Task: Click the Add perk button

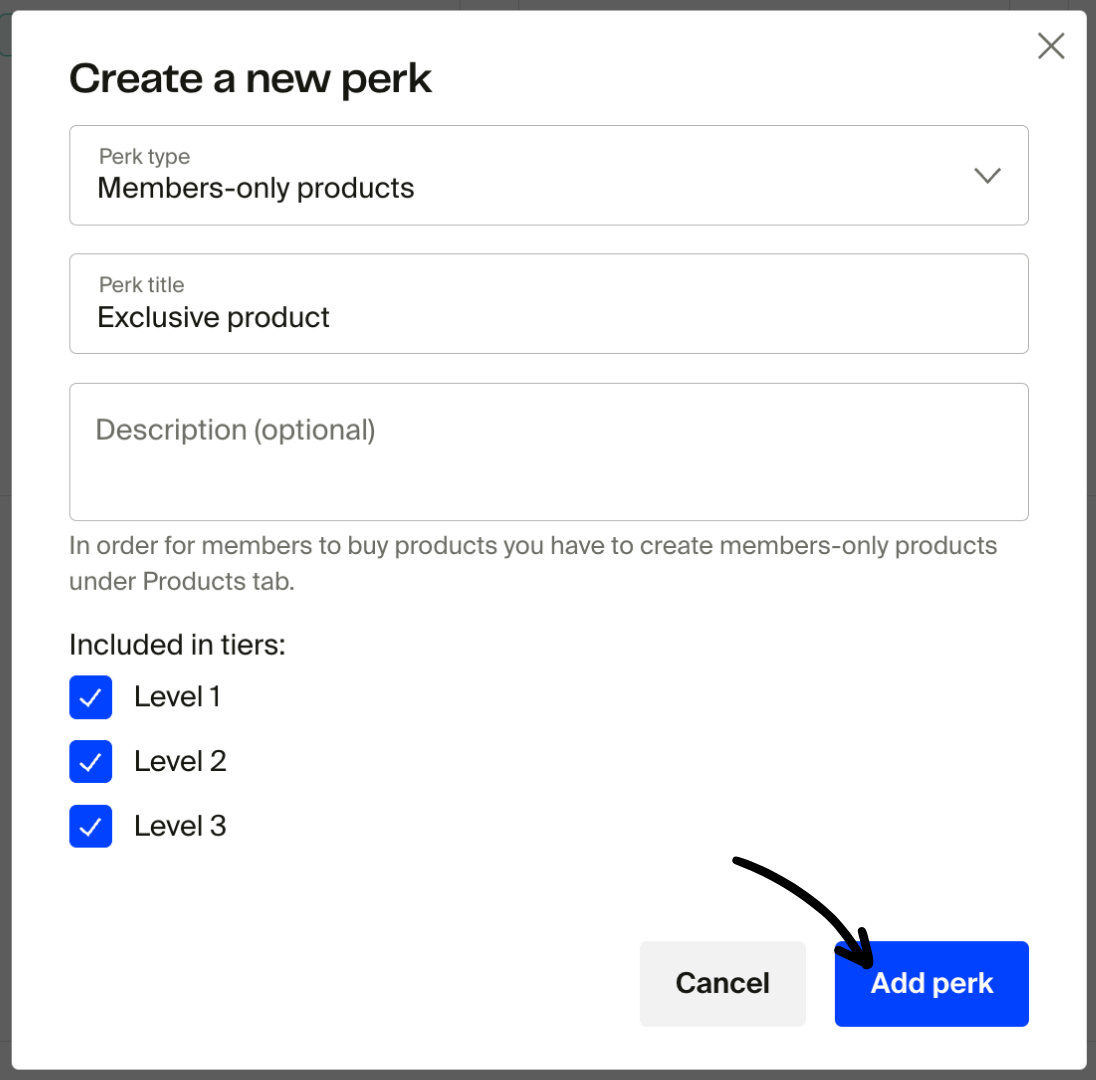Action: point(931,983)
